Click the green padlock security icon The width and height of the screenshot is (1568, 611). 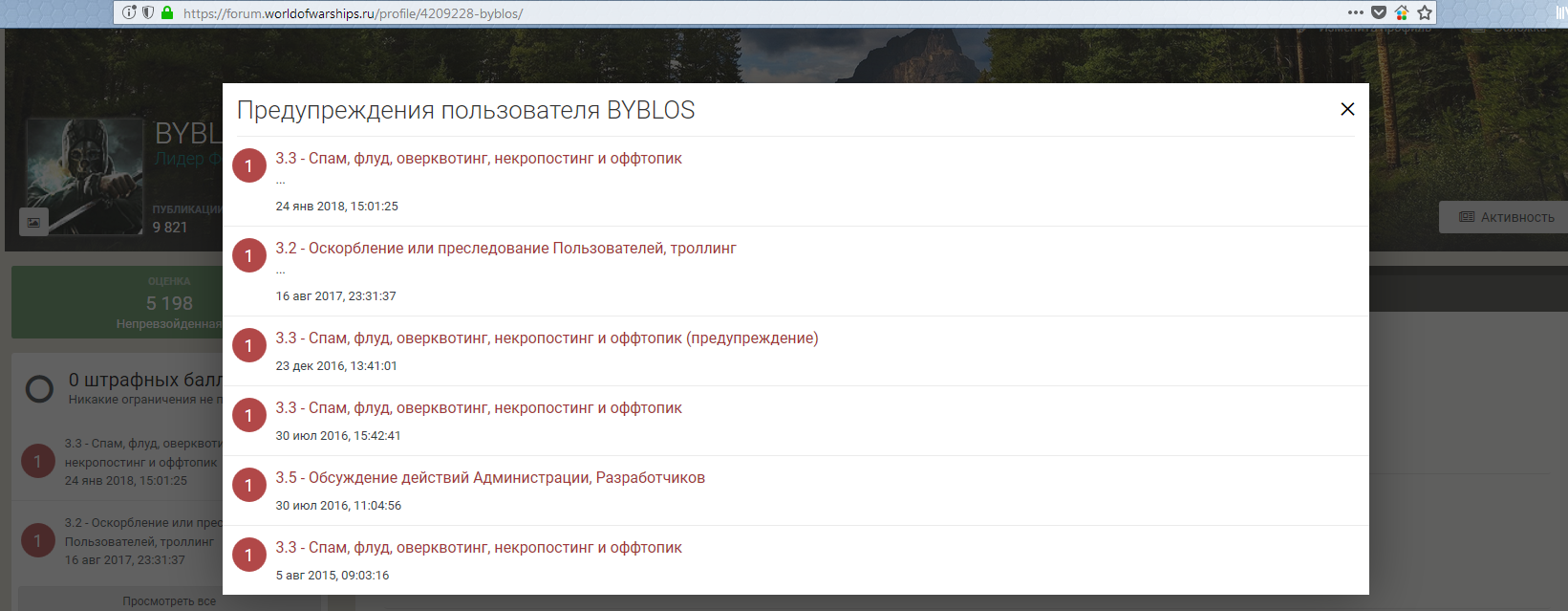coord(167,12)
